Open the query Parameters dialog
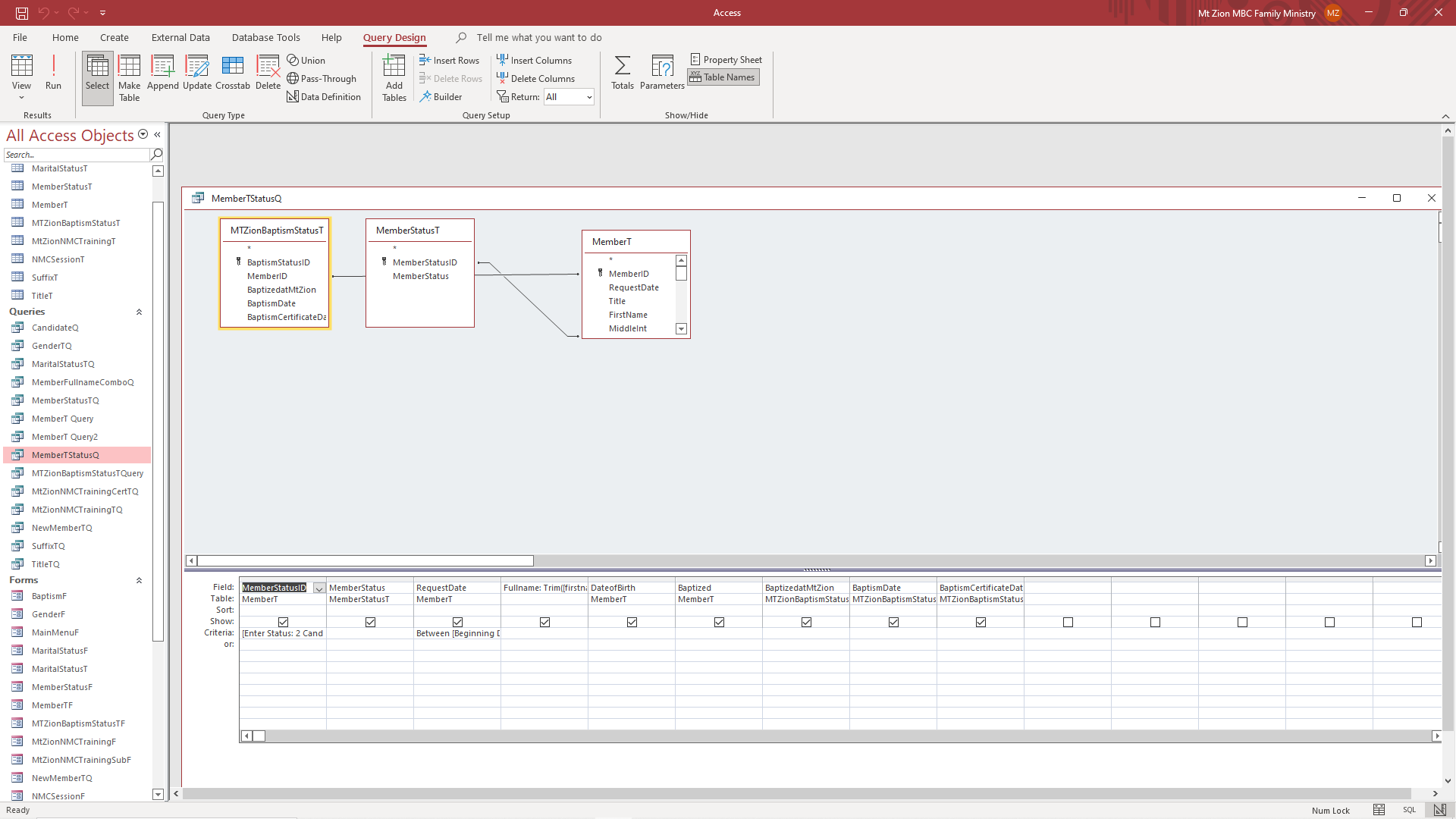This screenshot has height=819, width=1456. pos(661,73)
